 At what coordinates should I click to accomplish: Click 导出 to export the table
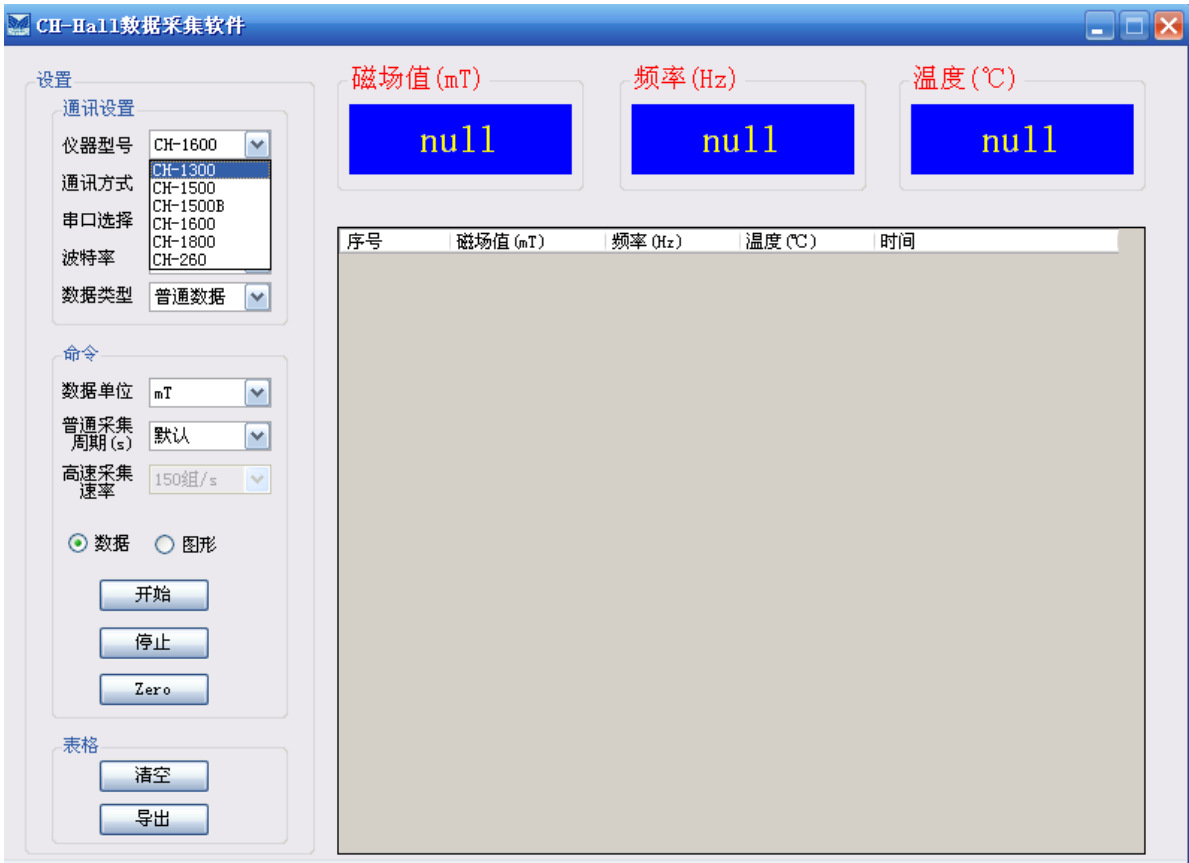pos(154,819)
